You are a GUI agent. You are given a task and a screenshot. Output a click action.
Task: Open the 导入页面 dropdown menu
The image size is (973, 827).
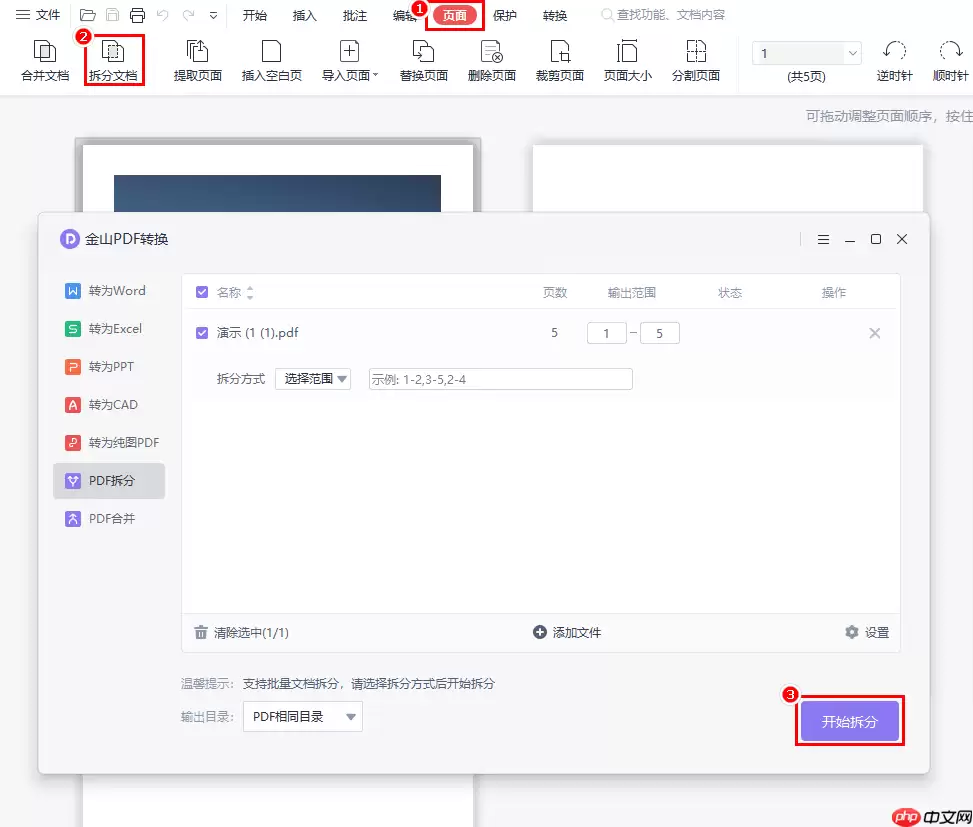pos(349,60)
